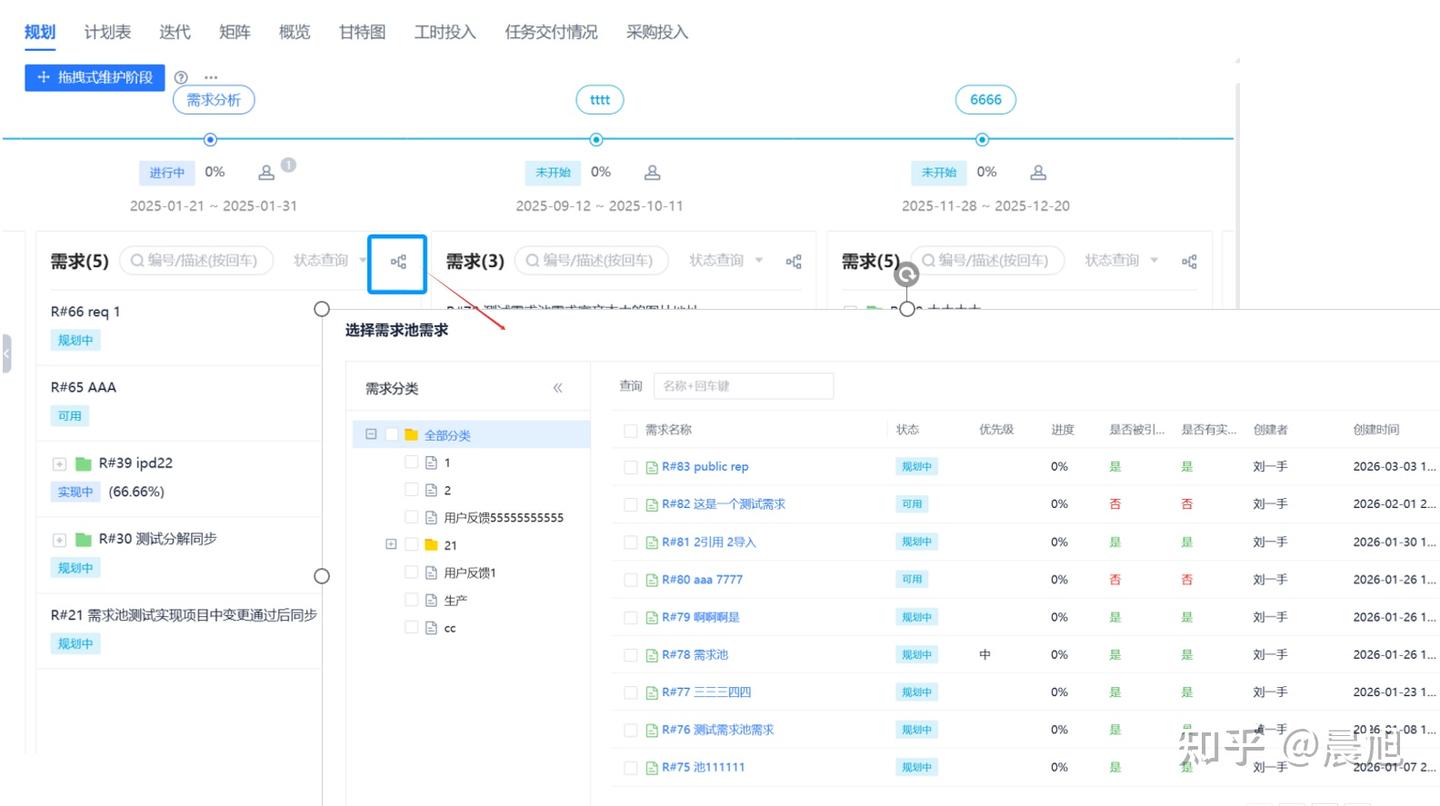Screen dimensions: 1440x806
Task: Click the timeline node under tttt
Action: coord(596,139)
